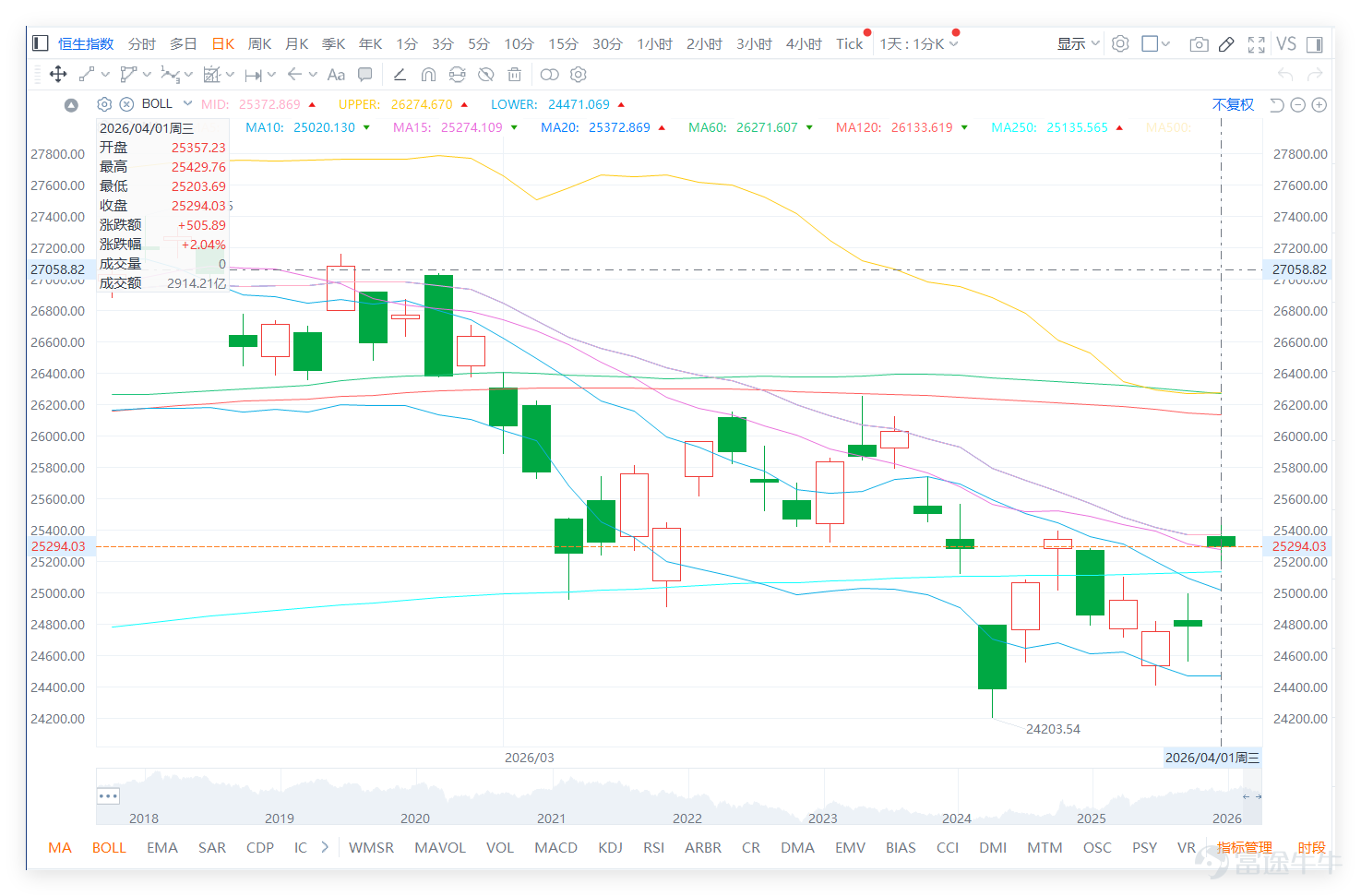Zoom in chart with plus icon

[1319, 105]
